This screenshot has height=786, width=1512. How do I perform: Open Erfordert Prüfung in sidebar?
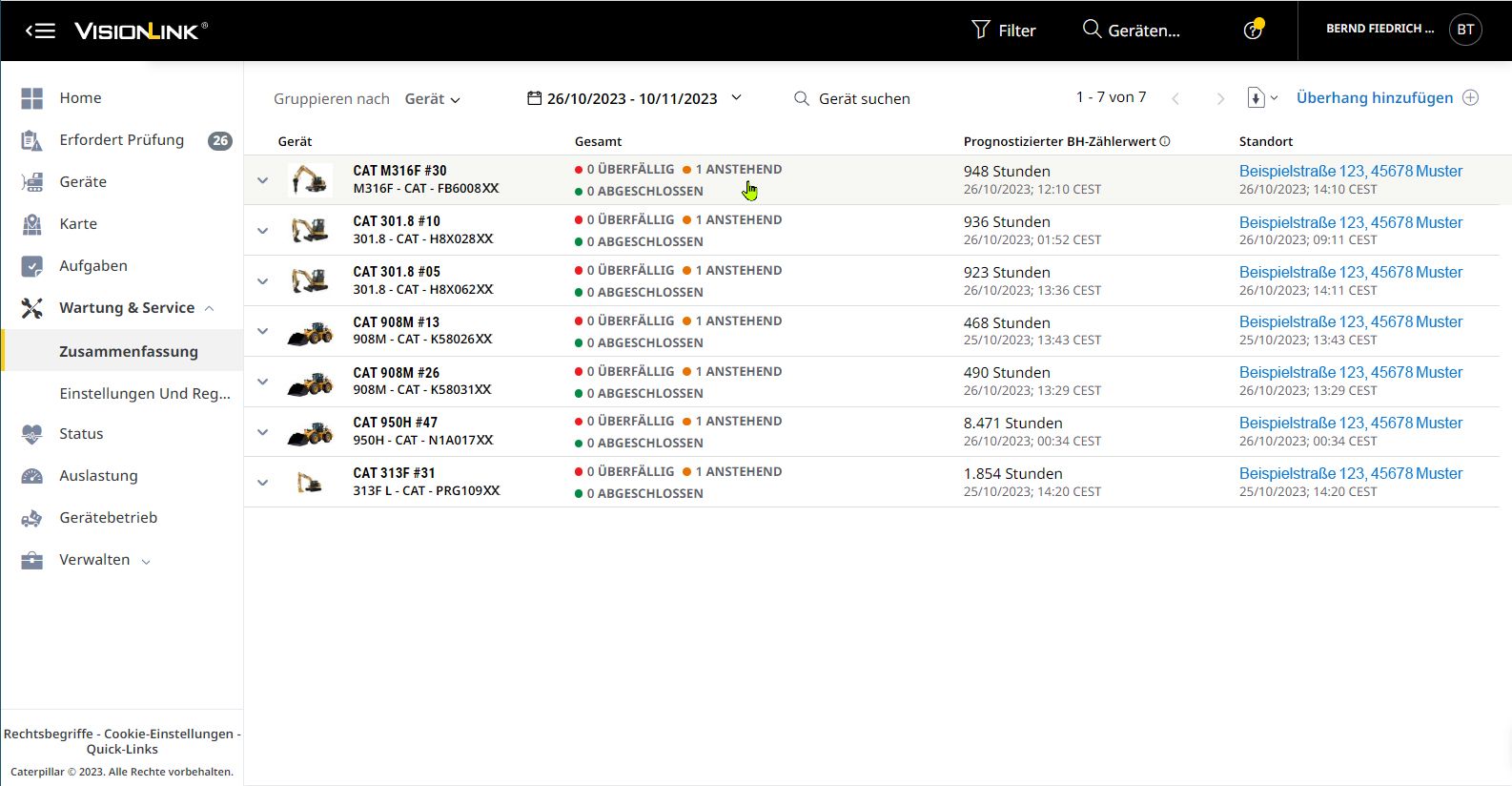122,140
